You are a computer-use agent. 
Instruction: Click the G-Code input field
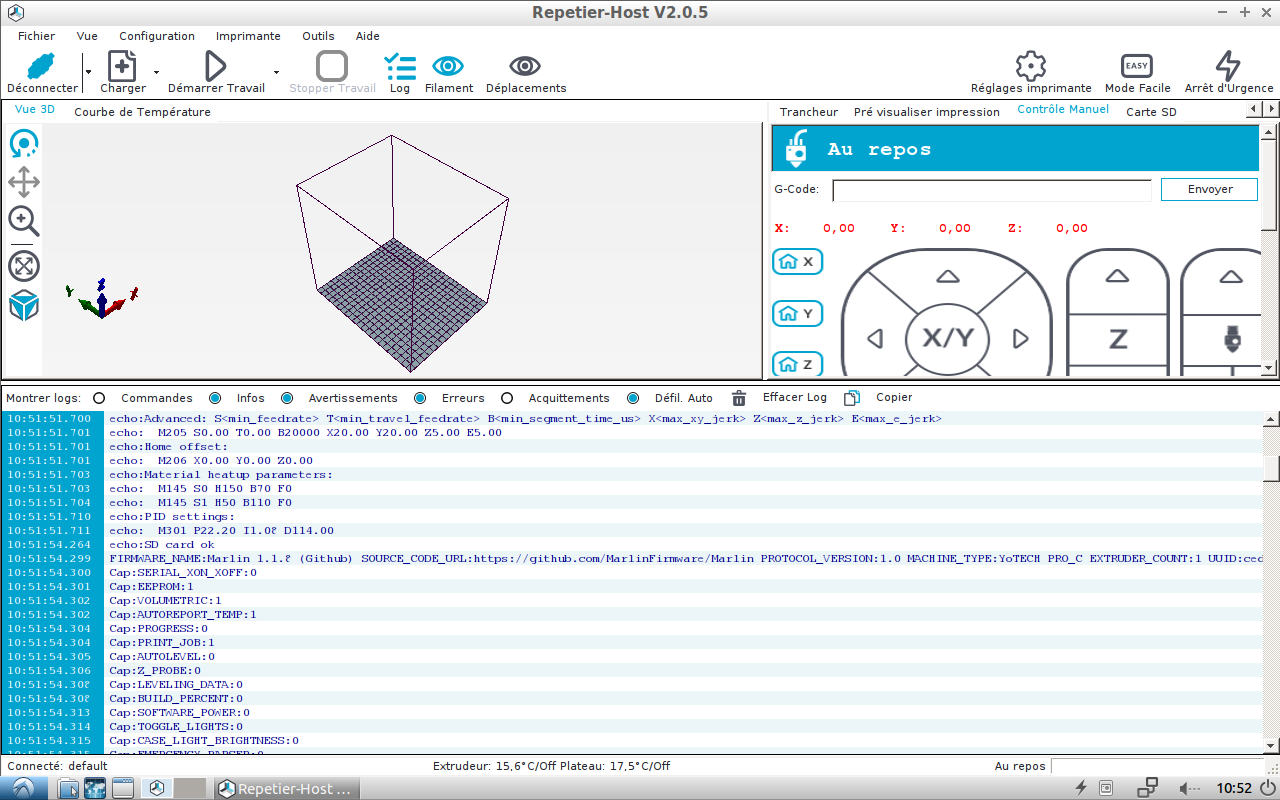[x=992, y=190]
